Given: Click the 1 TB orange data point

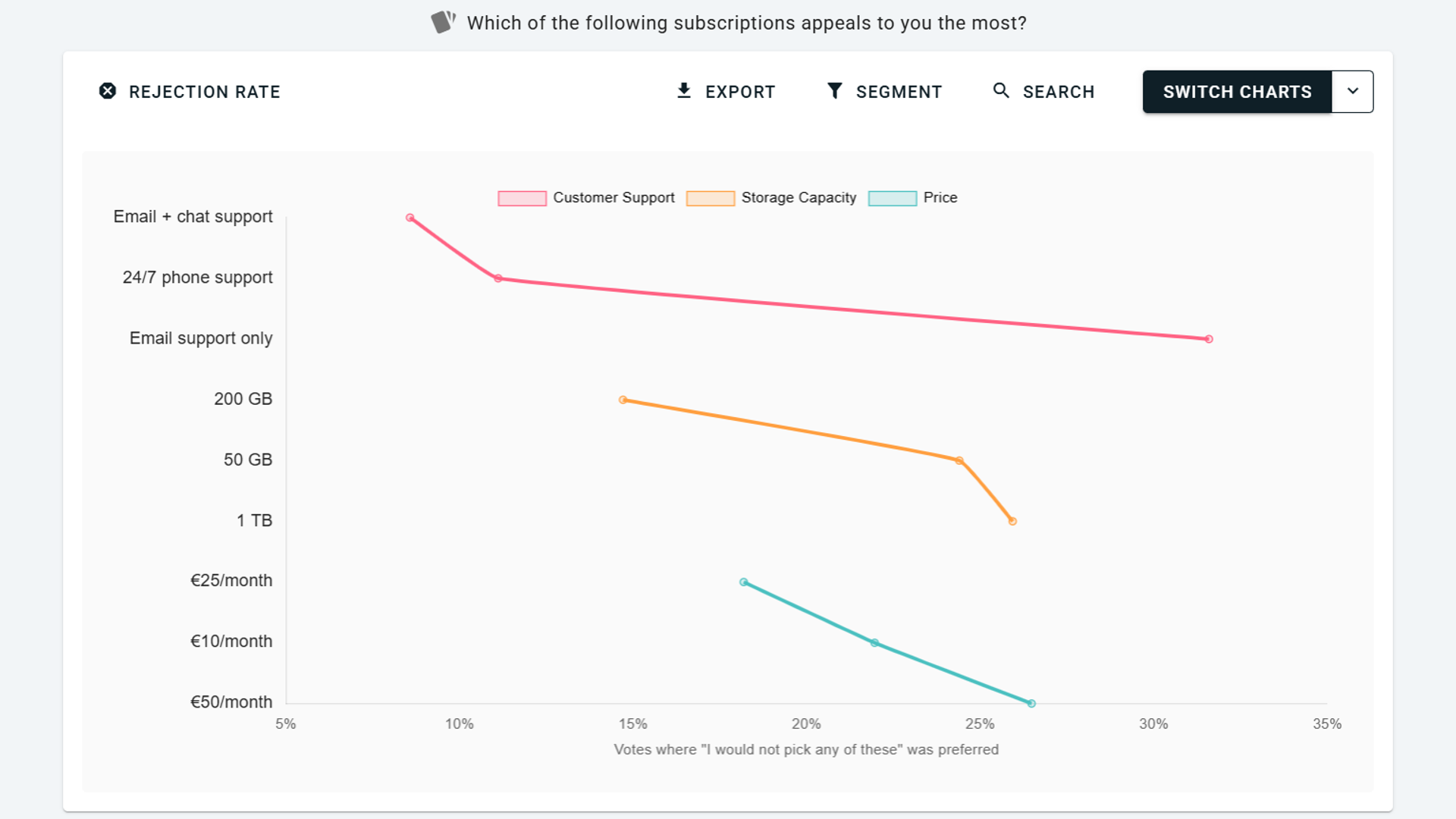Looking at the screenshot, I should (x=1012, y=521).
